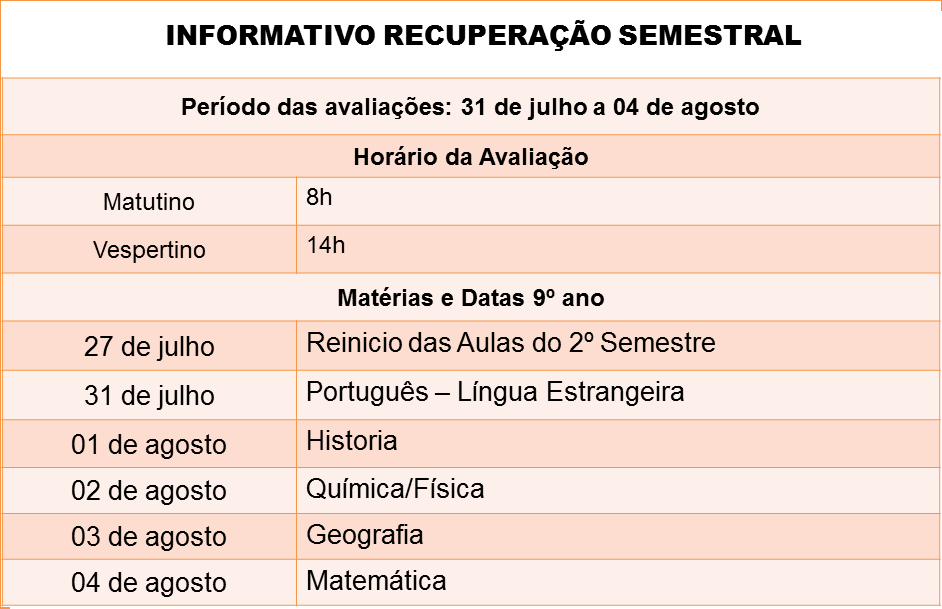Select the 03 de agosto date cell
Image resolution: width=942 pixels, height=609 pixels.
coord(149,536)
